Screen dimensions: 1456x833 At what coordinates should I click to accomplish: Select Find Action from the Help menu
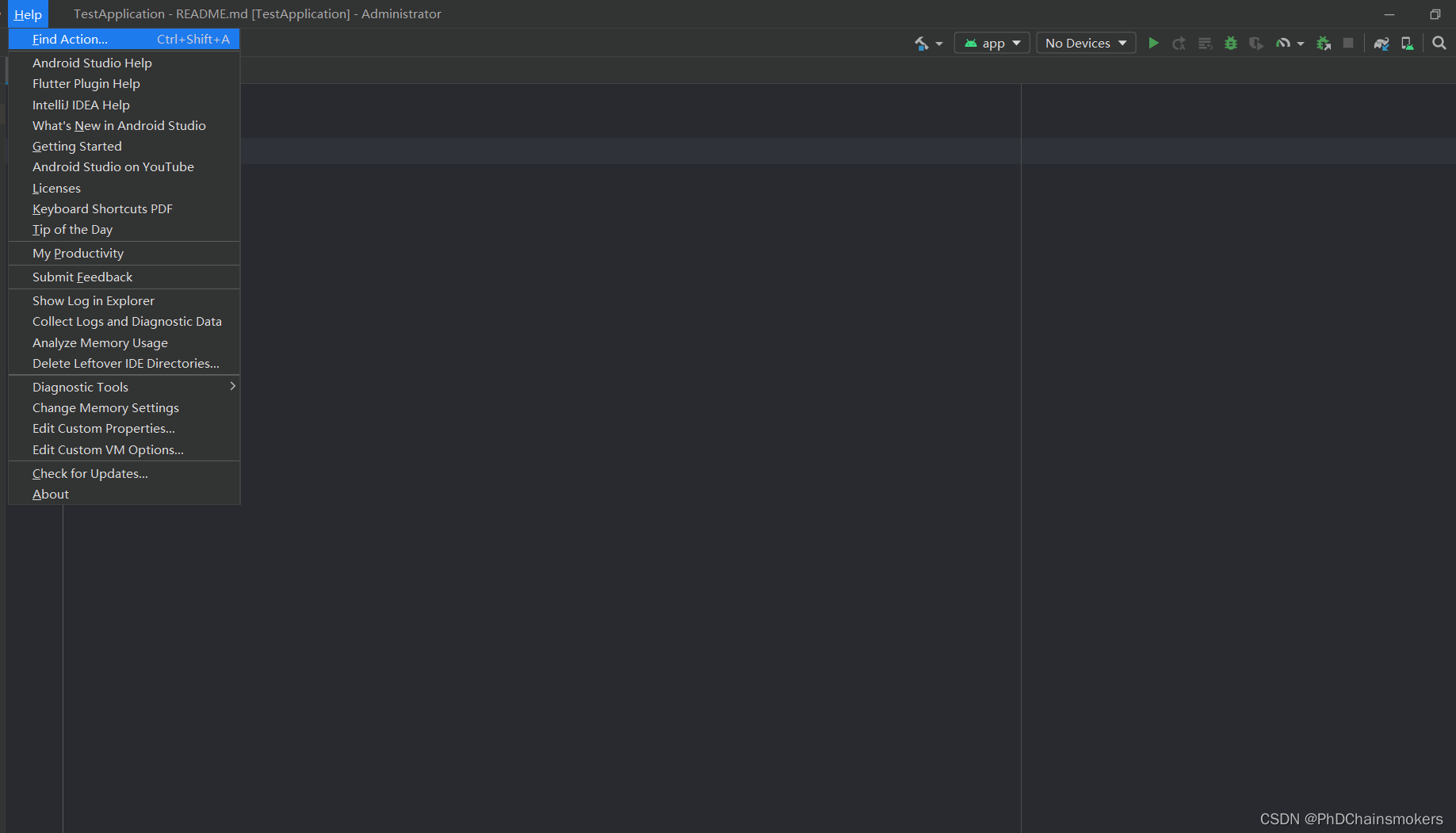click(71, 39)
